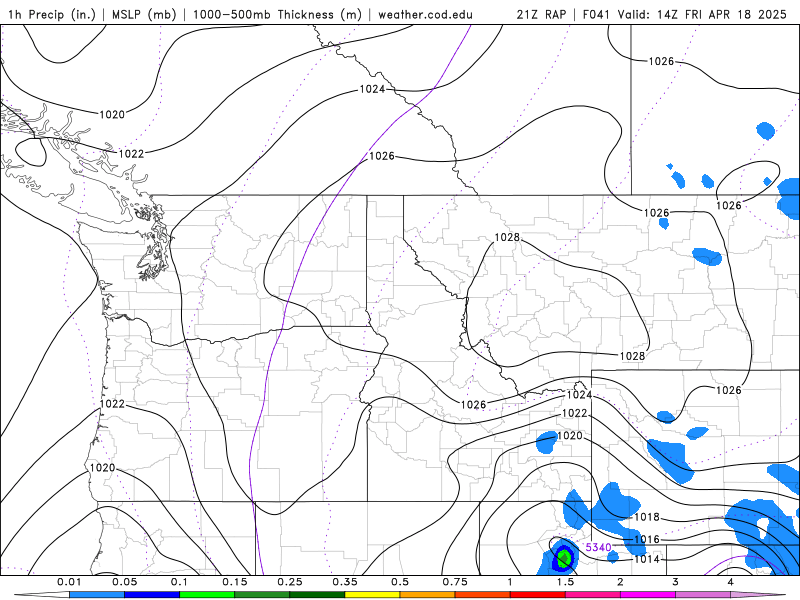Click the 'Valid: 14Z FRI APR 18 2025' text
This screenshot has width=800, height=600.
702,14
